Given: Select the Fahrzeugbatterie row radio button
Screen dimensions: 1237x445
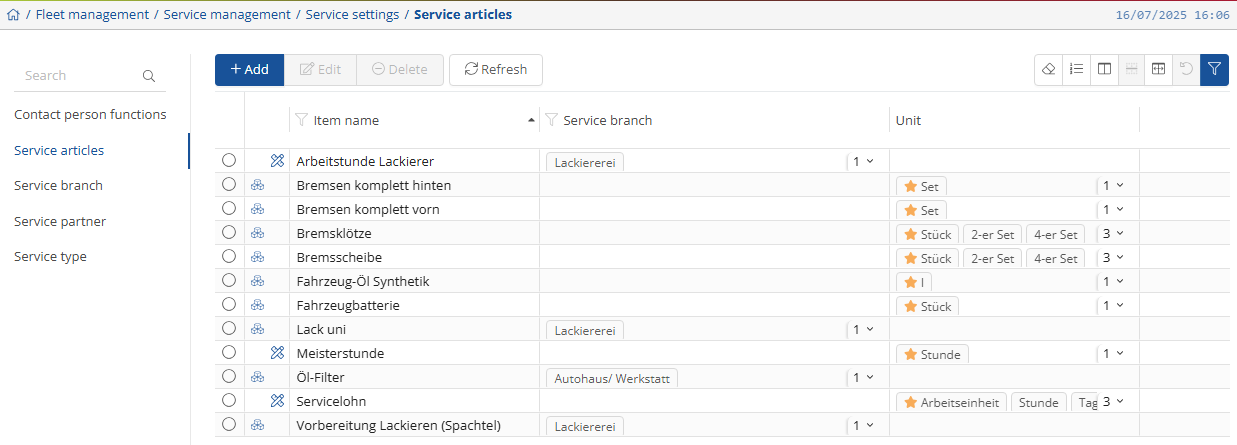Looking at the screenshot, I should tap(229, 305).
